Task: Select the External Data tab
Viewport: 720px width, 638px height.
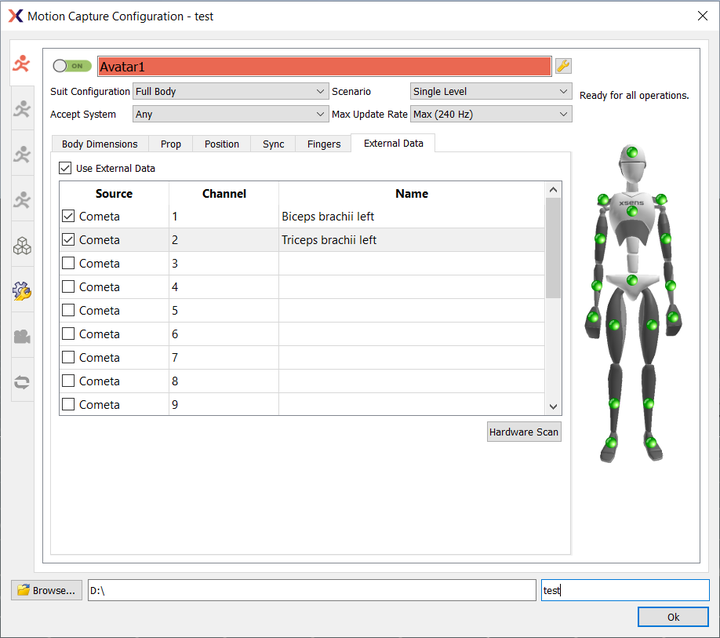Action: (x=394, y=143)
